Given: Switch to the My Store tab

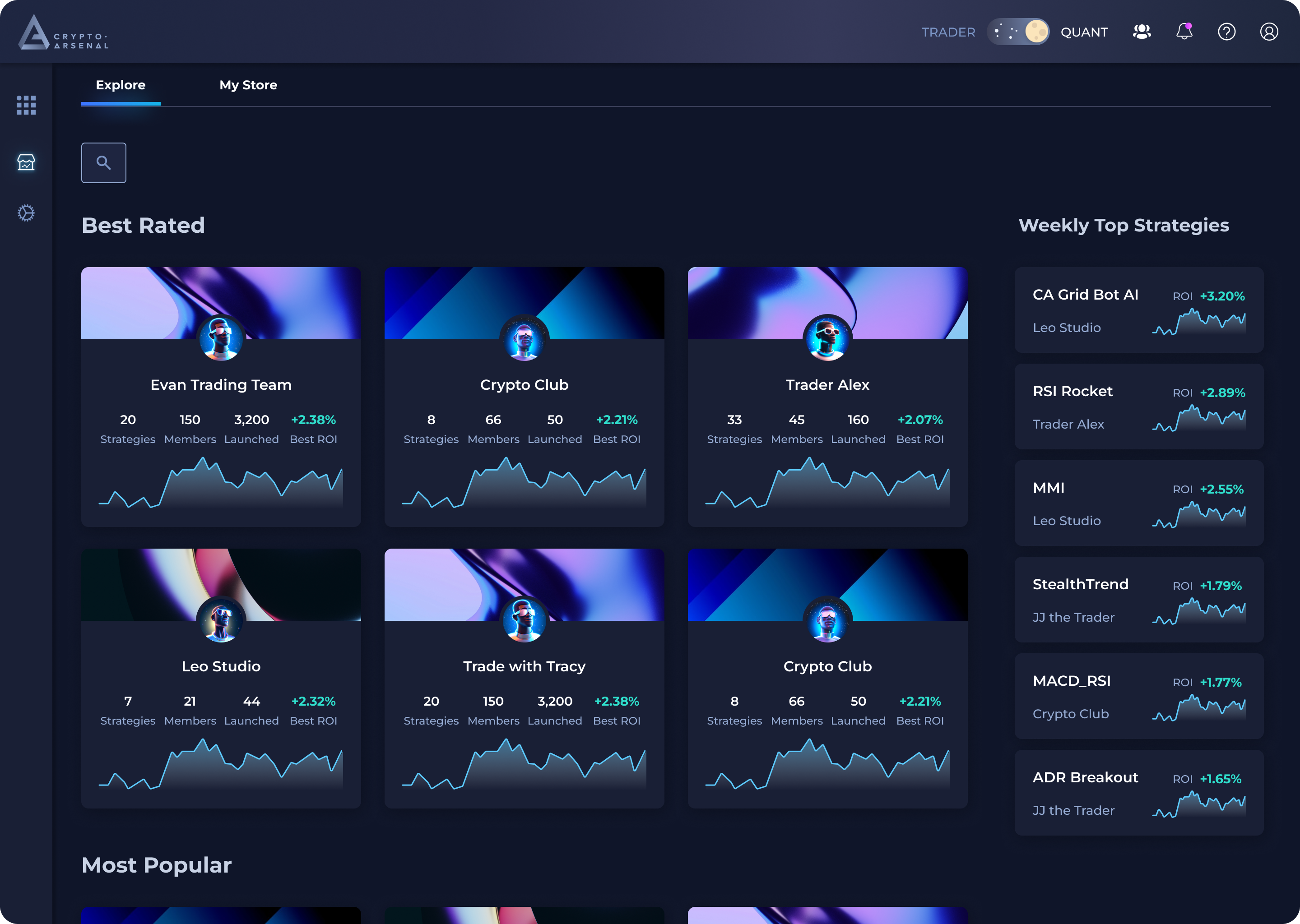Looking at the screenshot, I should 248,85.
